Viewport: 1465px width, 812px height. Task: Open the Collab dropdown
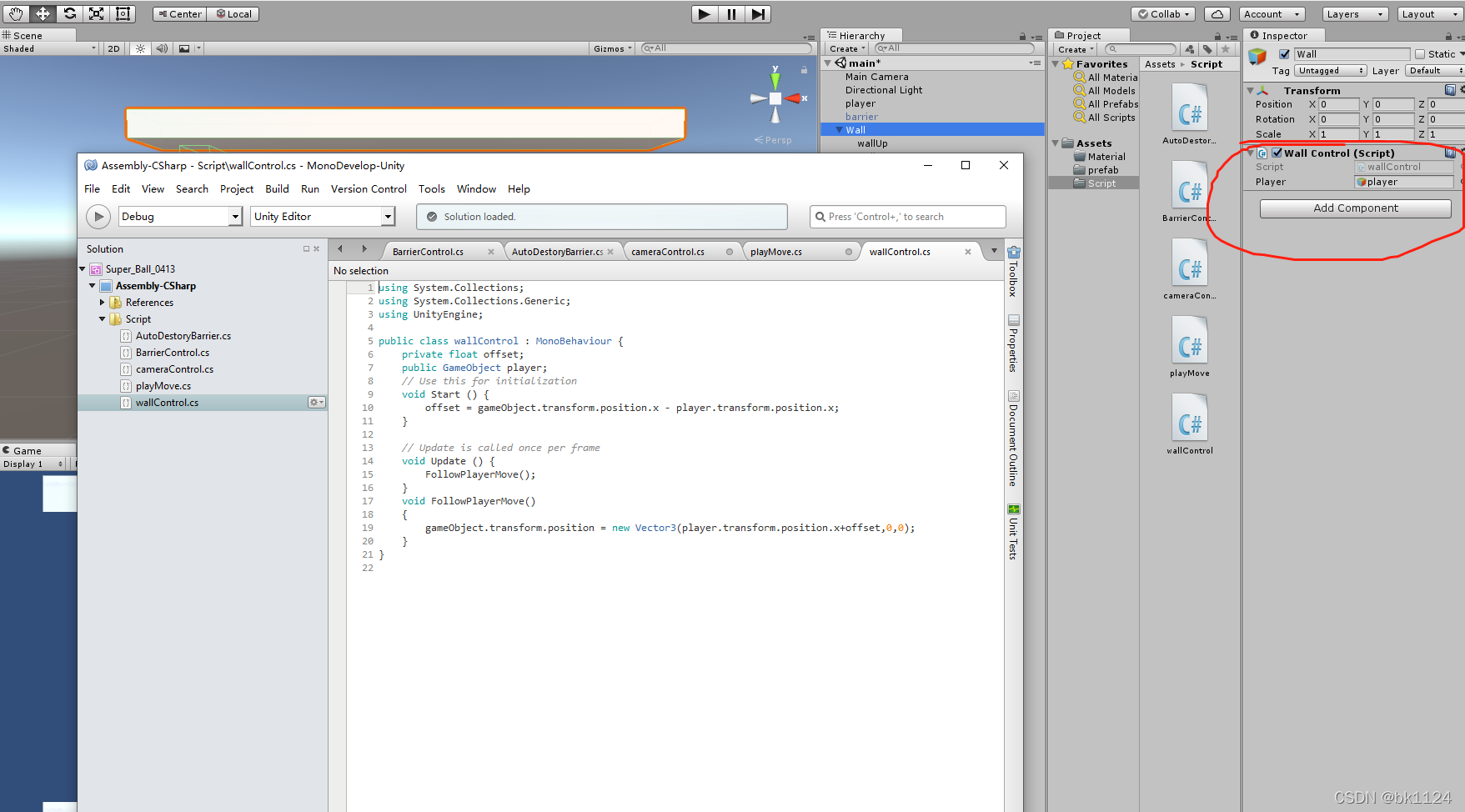[x=1164, y=14]
